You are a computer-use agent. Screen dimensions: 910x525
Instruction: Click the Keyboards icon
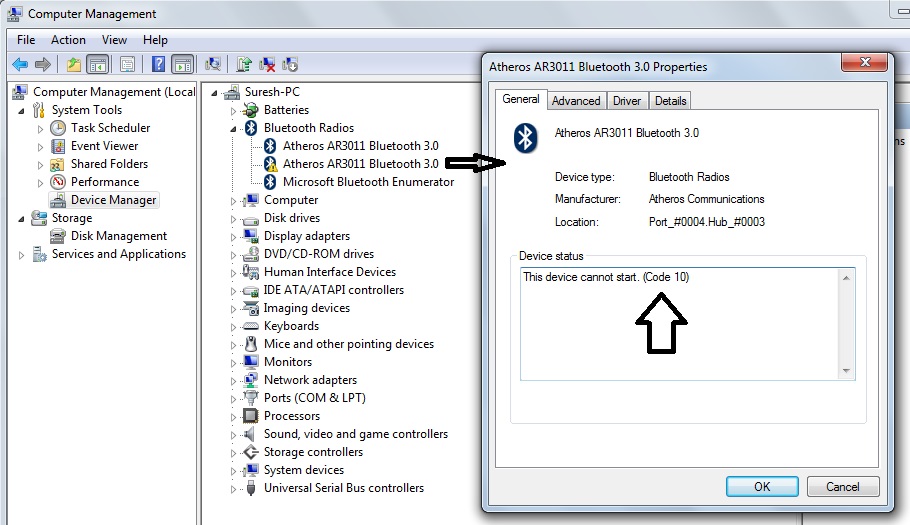coord(251,325)
